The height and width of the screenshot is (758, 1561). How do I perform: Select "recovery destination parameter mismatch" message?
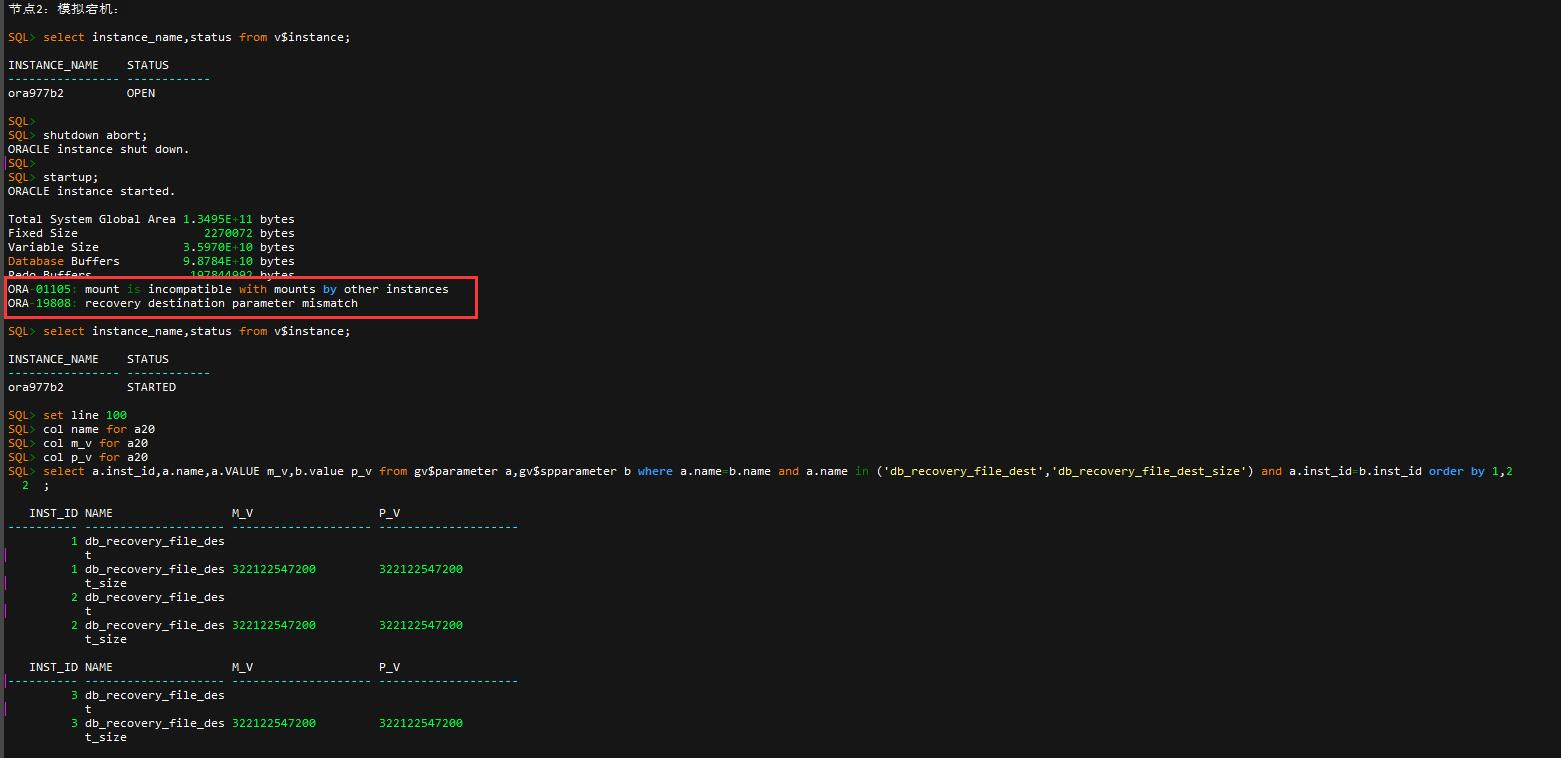[221, 303]
